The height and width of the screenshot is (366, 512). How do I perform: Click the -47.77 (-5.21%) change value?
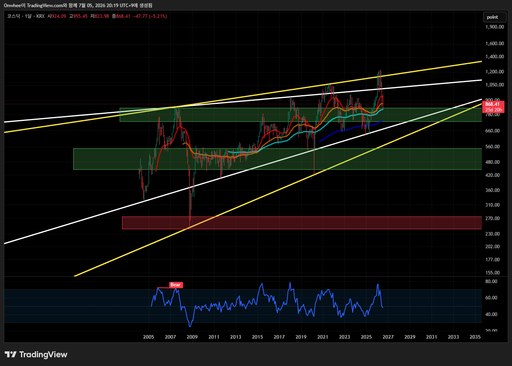tap(150, 16)
